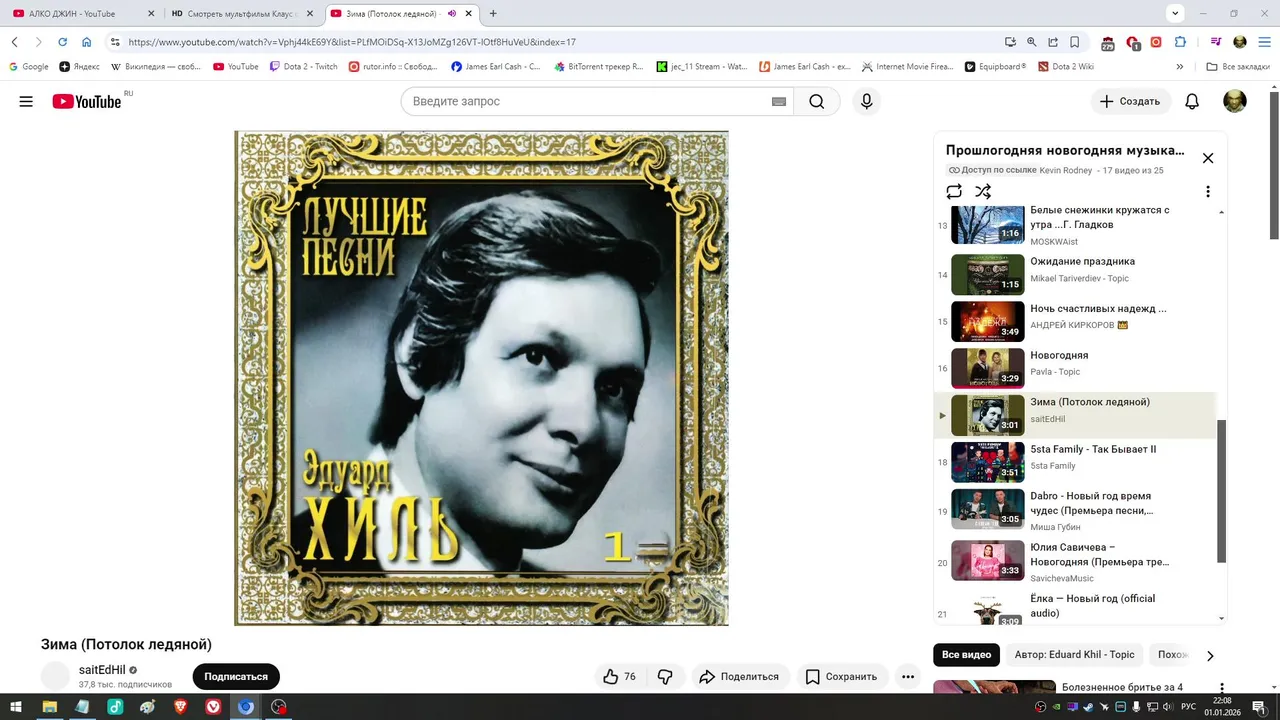Close the playlist panel
This screenshot has width=1280, height=720.
[x=1208, y=158]
